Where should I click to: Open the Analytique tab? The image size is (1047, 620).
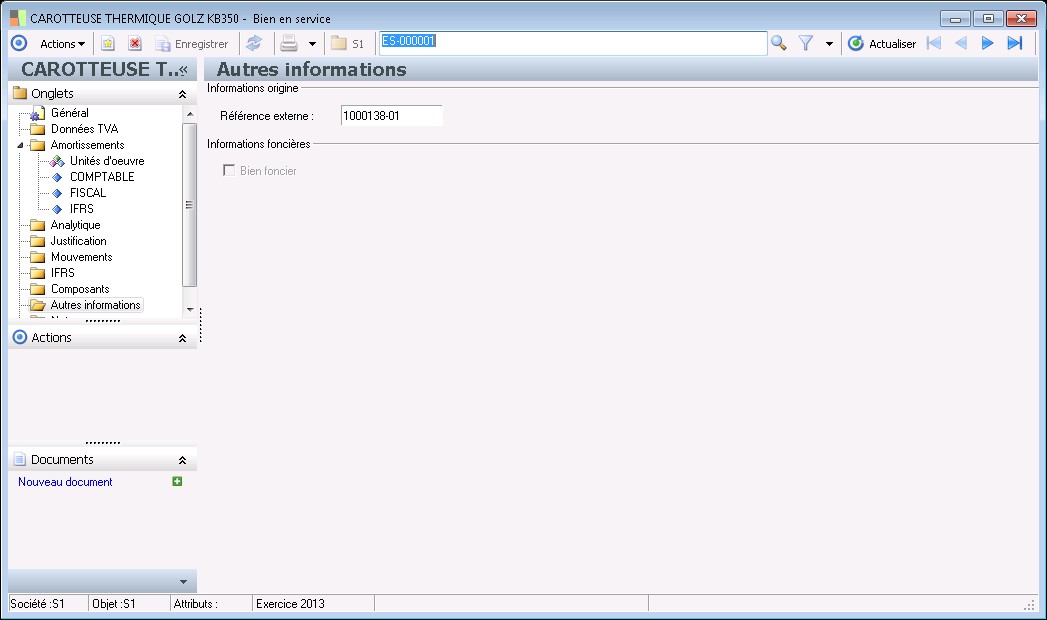[75, 225]
